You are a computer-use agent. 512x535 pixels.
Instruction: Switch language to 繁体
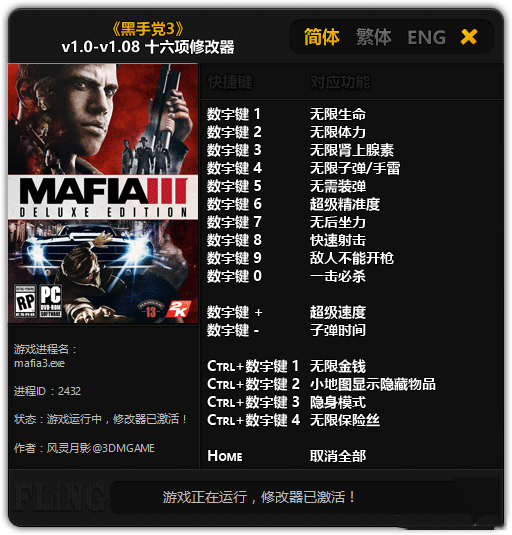[374, 37]
